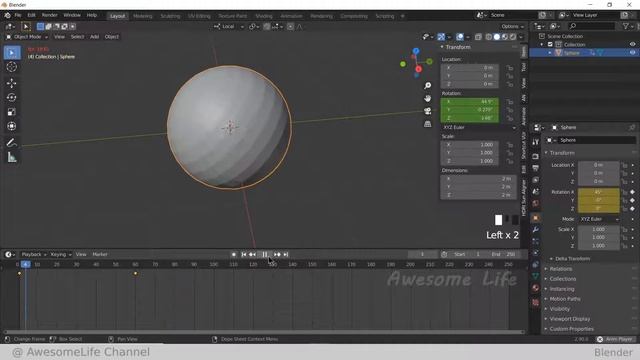
Task: Open the Window menu
Action: 72,15
